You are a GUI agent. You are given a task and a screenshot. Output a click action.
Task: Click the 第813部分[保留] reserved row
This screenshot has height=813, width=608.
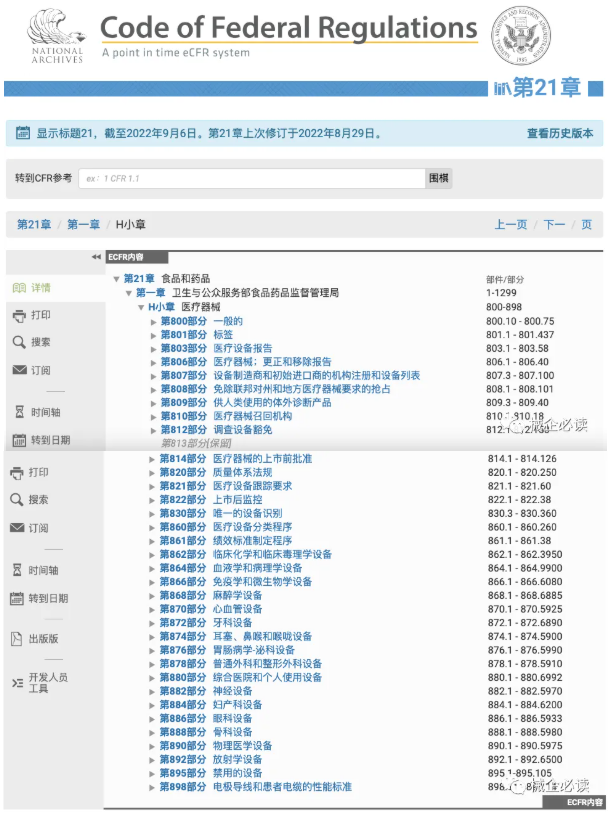pos(196,443)
